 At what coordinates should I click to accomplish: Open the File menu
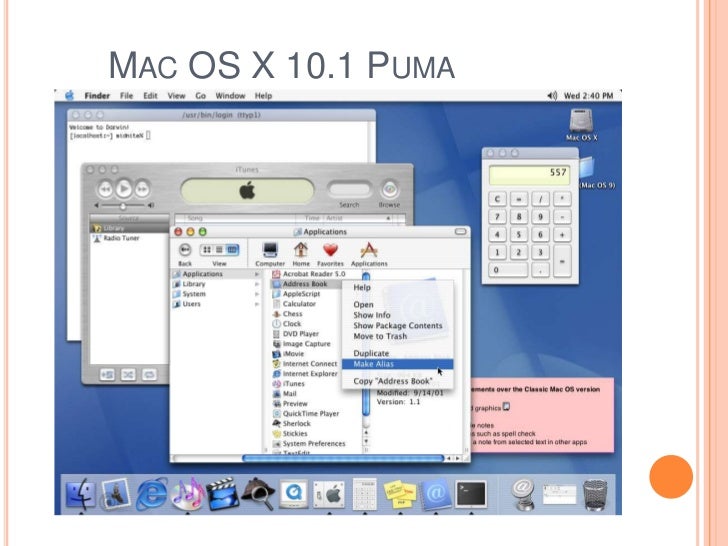coord(126,96)
